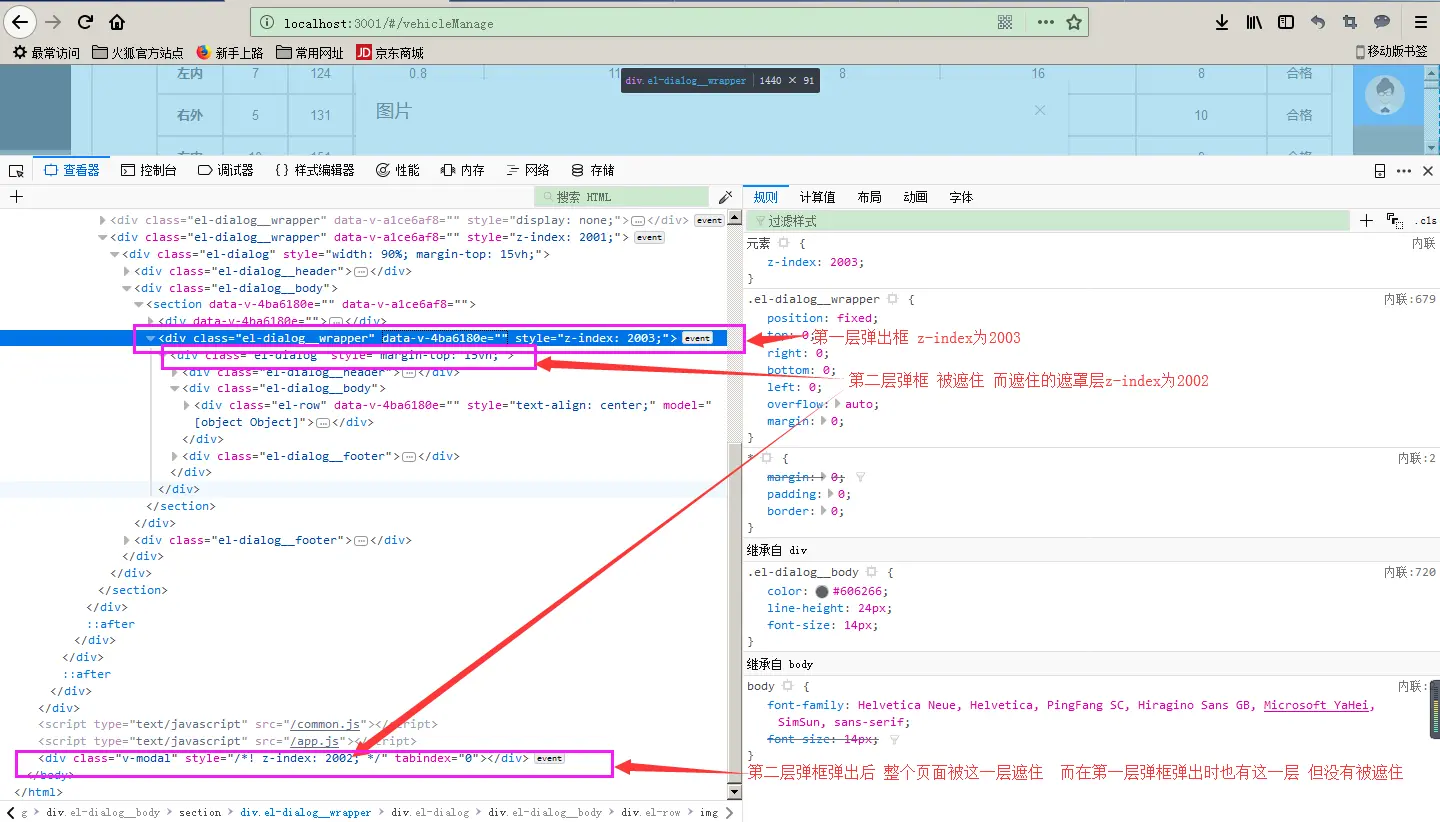Open the 存储 Storage tab

(592, 171)
